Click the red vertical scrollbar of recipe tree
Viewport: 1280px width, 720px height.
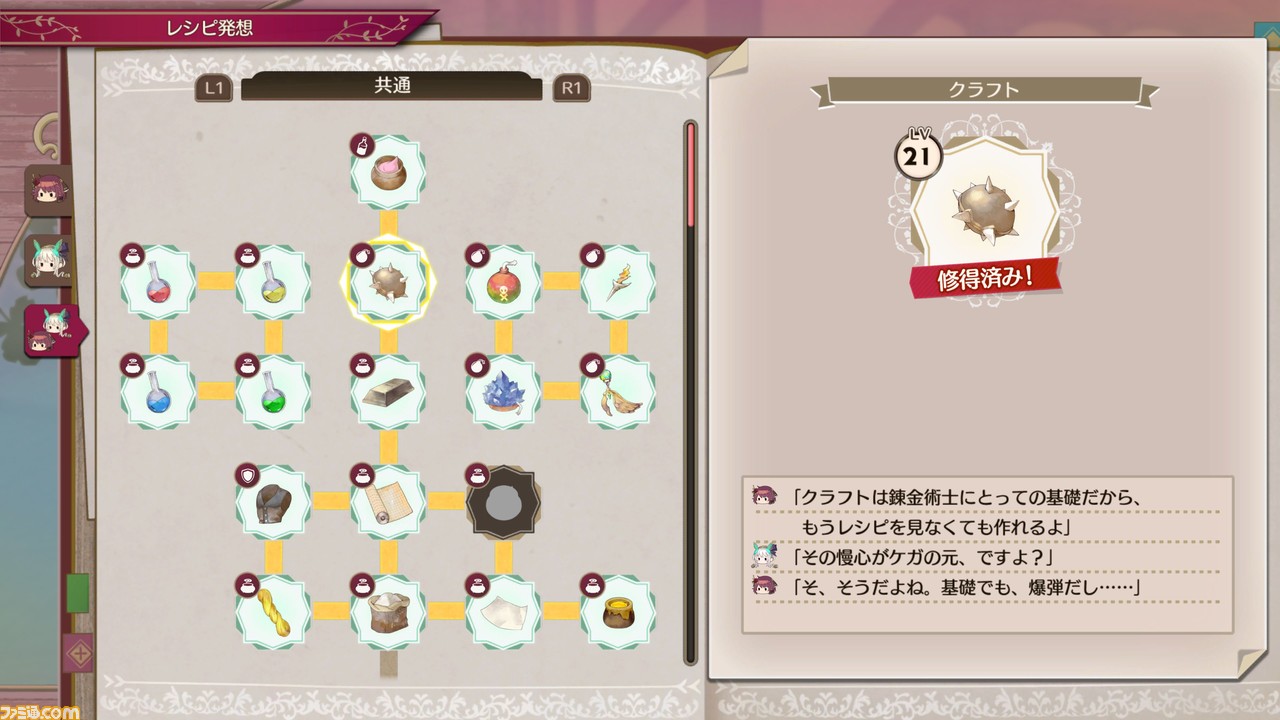[689, 176]
